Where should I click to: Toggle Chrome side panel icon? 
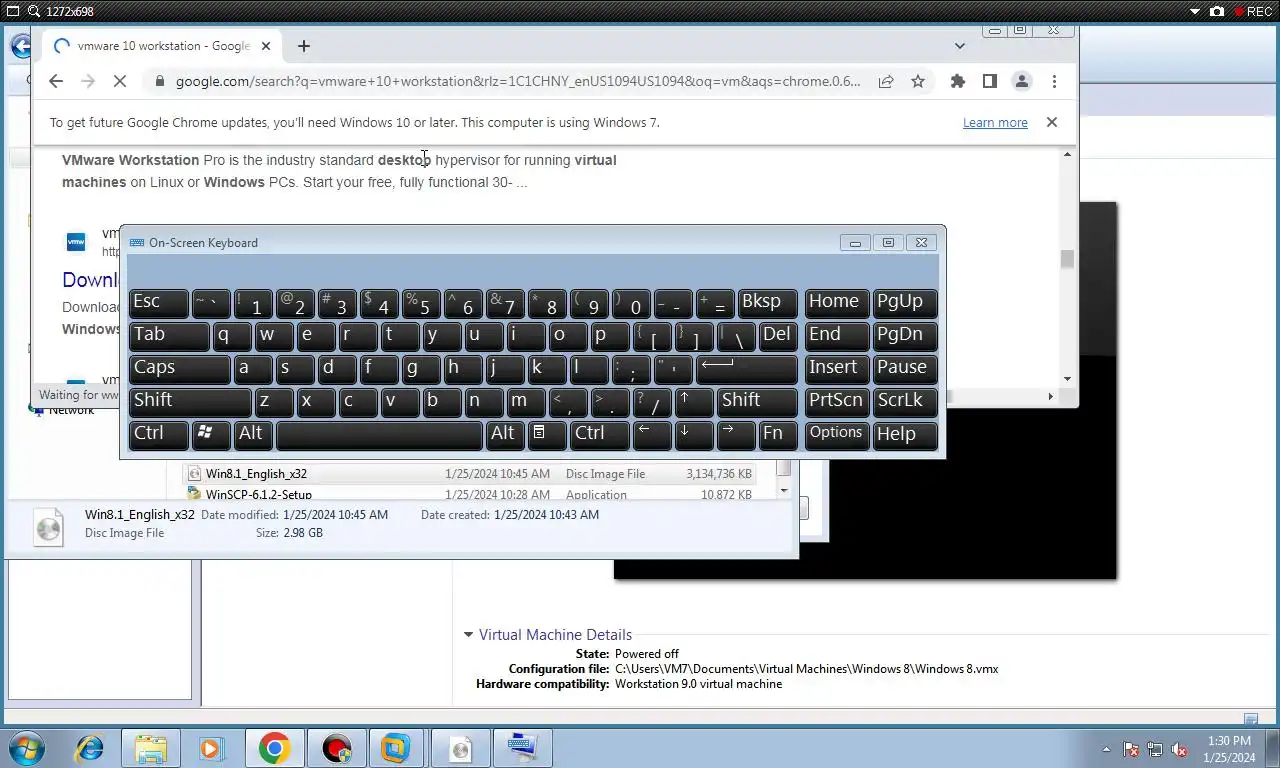(x=990, y=82)
